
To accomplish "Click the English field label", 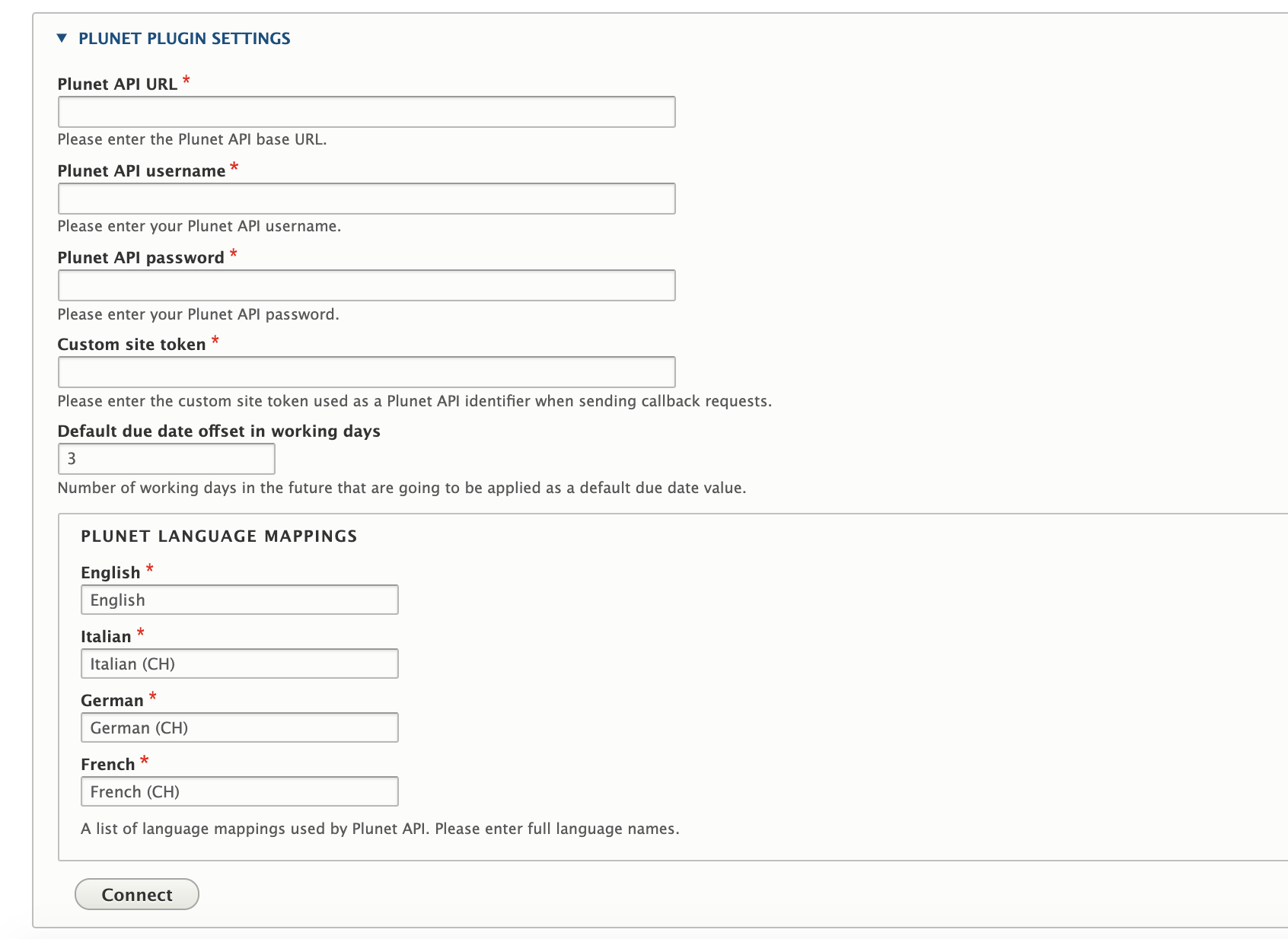I will (x=109, y=571).
